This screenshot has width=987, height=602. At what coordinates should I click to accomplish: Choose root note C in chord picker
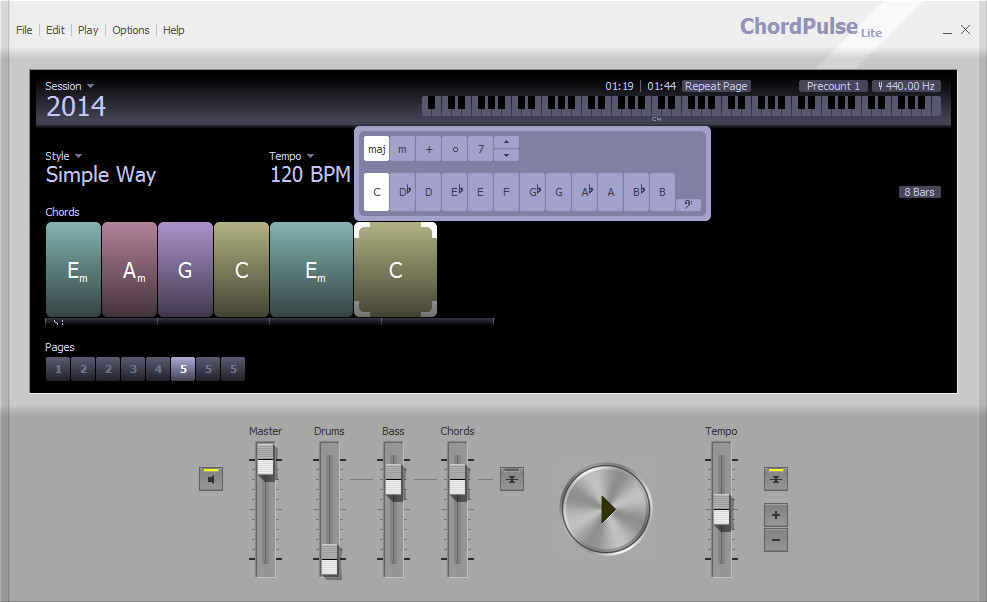click(x=376, y=192)
